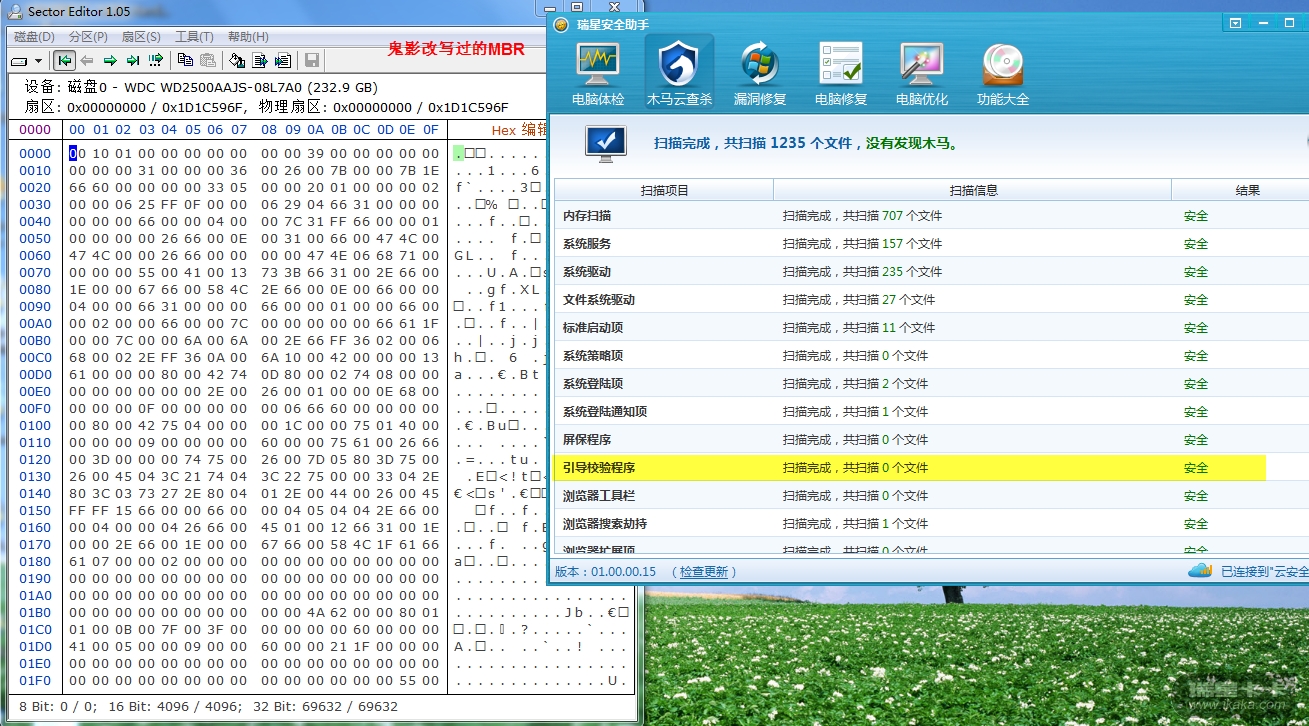Screen dimensions: 1309x726
Task: Select the 系统驱动 row
Action: point(931,271)
